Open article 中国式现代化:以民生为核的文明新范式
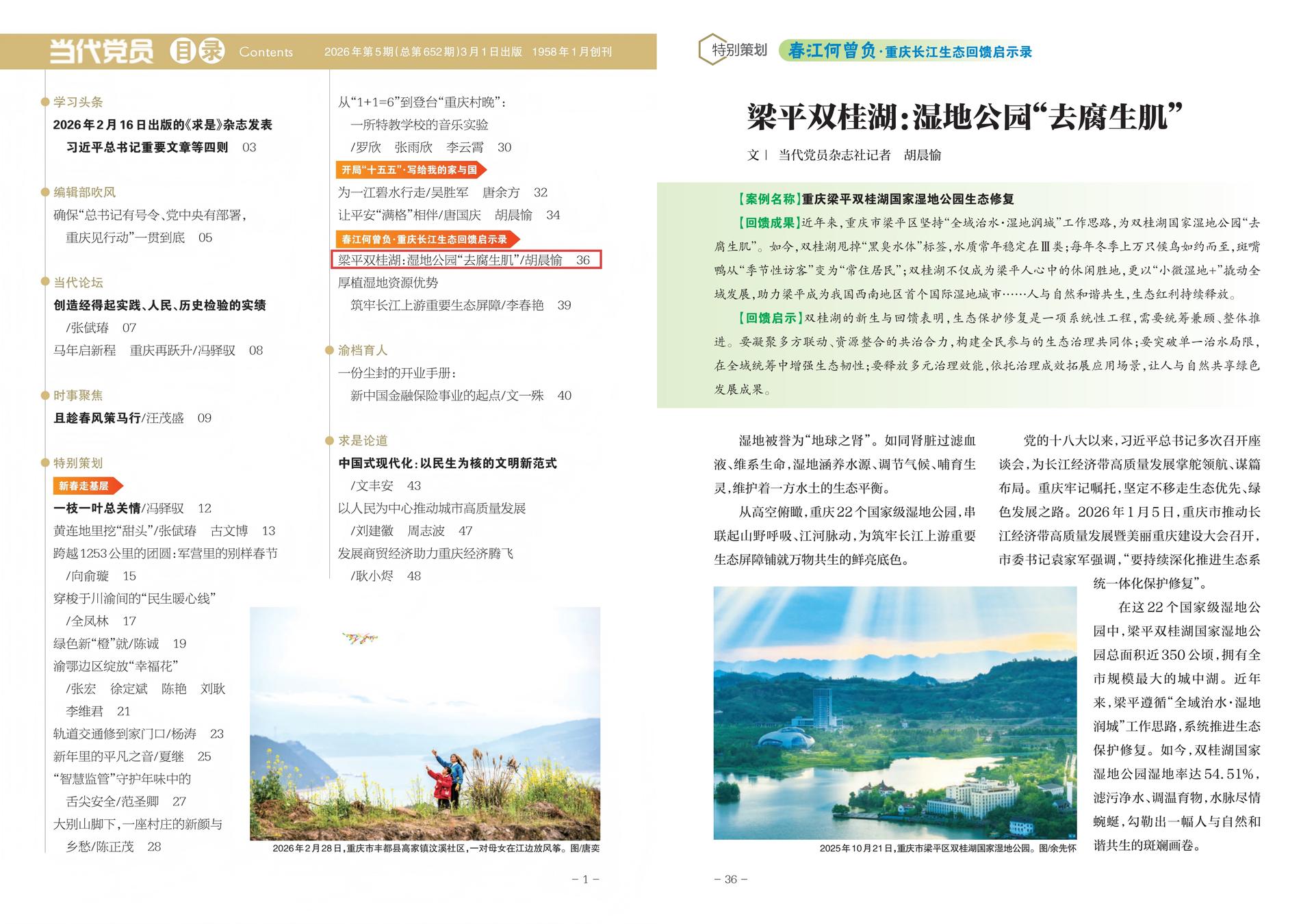This screenshot has height=924, width=1314. point(448,463)
